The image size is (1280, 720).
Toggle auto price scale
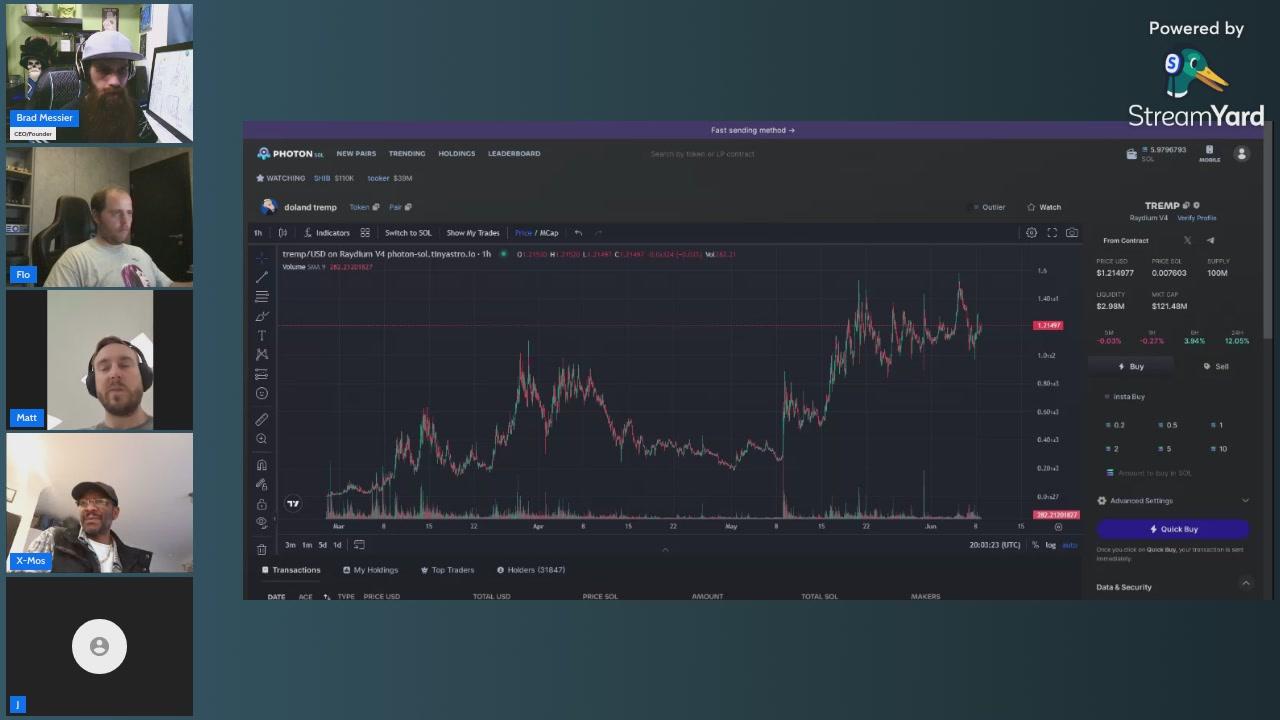pyautogui.click(x=1069, y=545)
